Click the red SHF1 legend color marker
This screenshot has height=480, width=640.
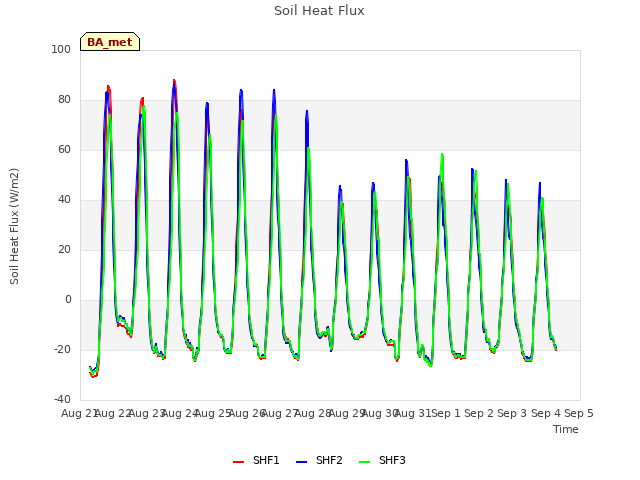pos(238,462)
